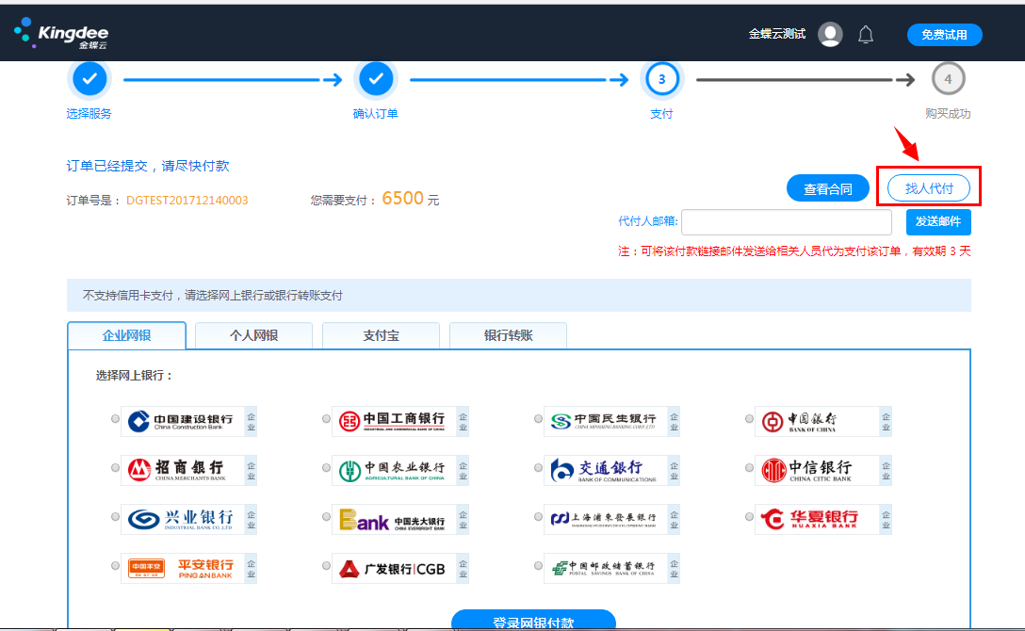1025x631 pixels.
Task: Click the 中国银行 Bank of China logo
Action: pyautogui.click(x=823, y=421)
